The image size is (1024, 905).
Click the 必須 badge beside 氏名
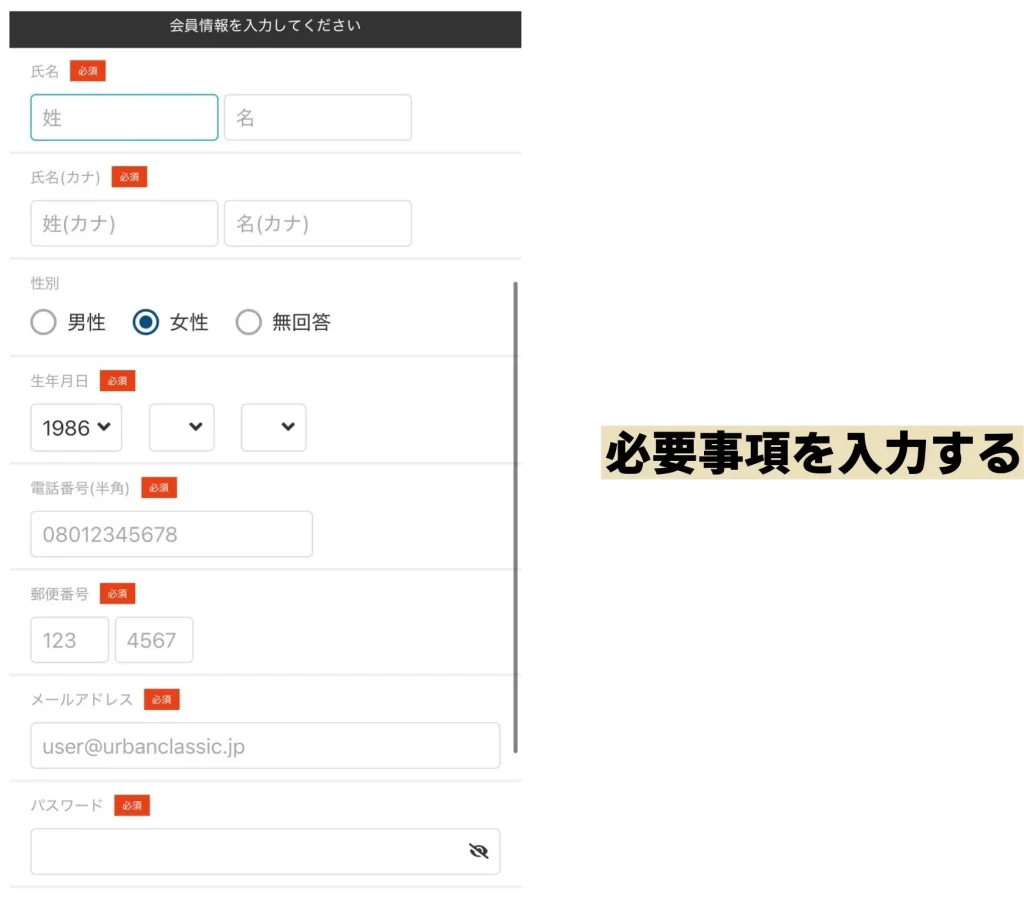[x=88, y=71]
